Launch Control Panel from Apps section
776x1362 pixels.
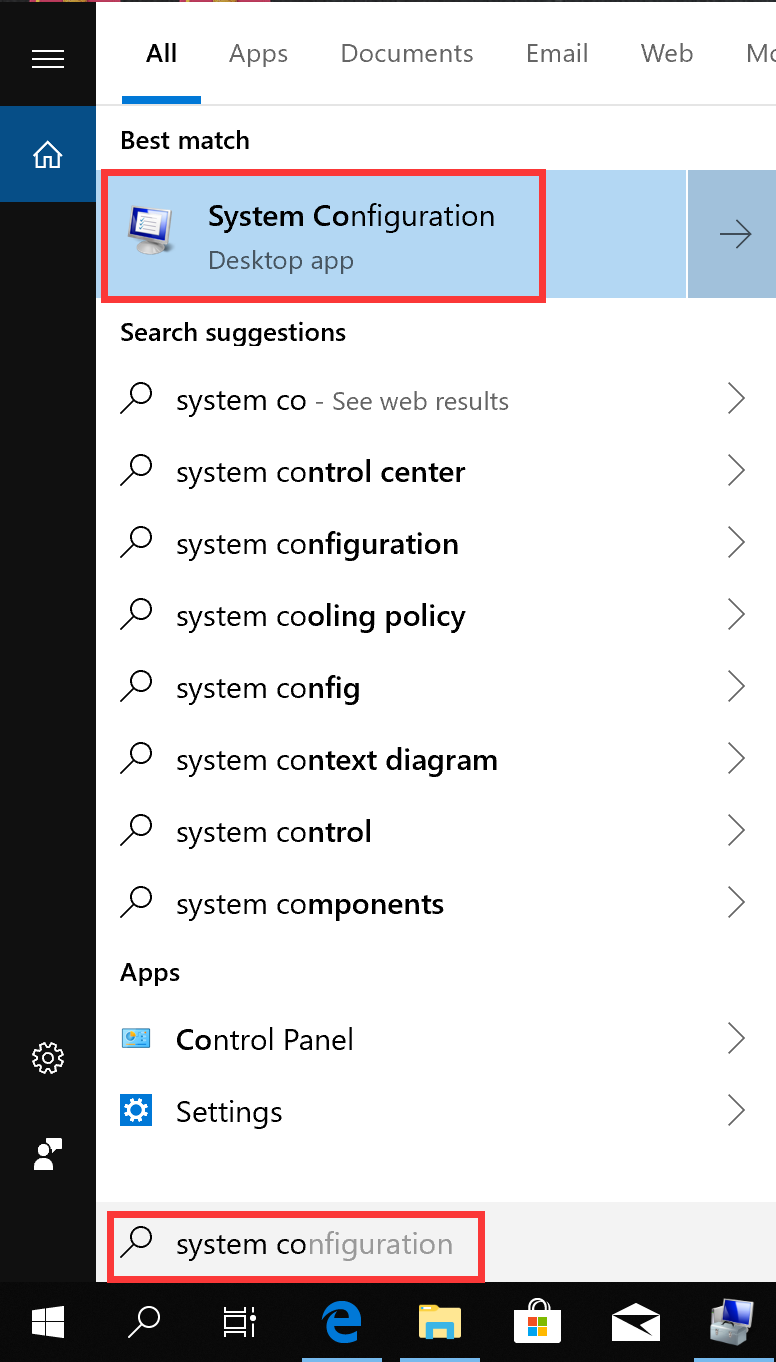click(264, 1039)
